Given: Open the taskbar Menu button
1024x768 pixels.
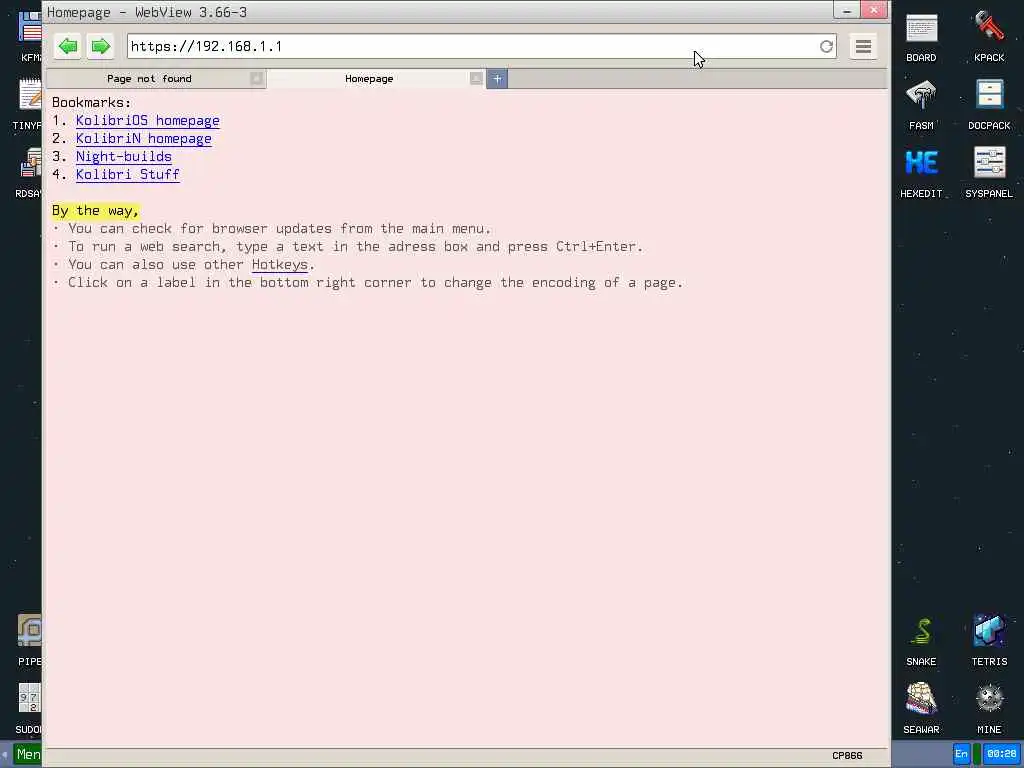Looking at the screenshot, I should click(x=27, y=755).
